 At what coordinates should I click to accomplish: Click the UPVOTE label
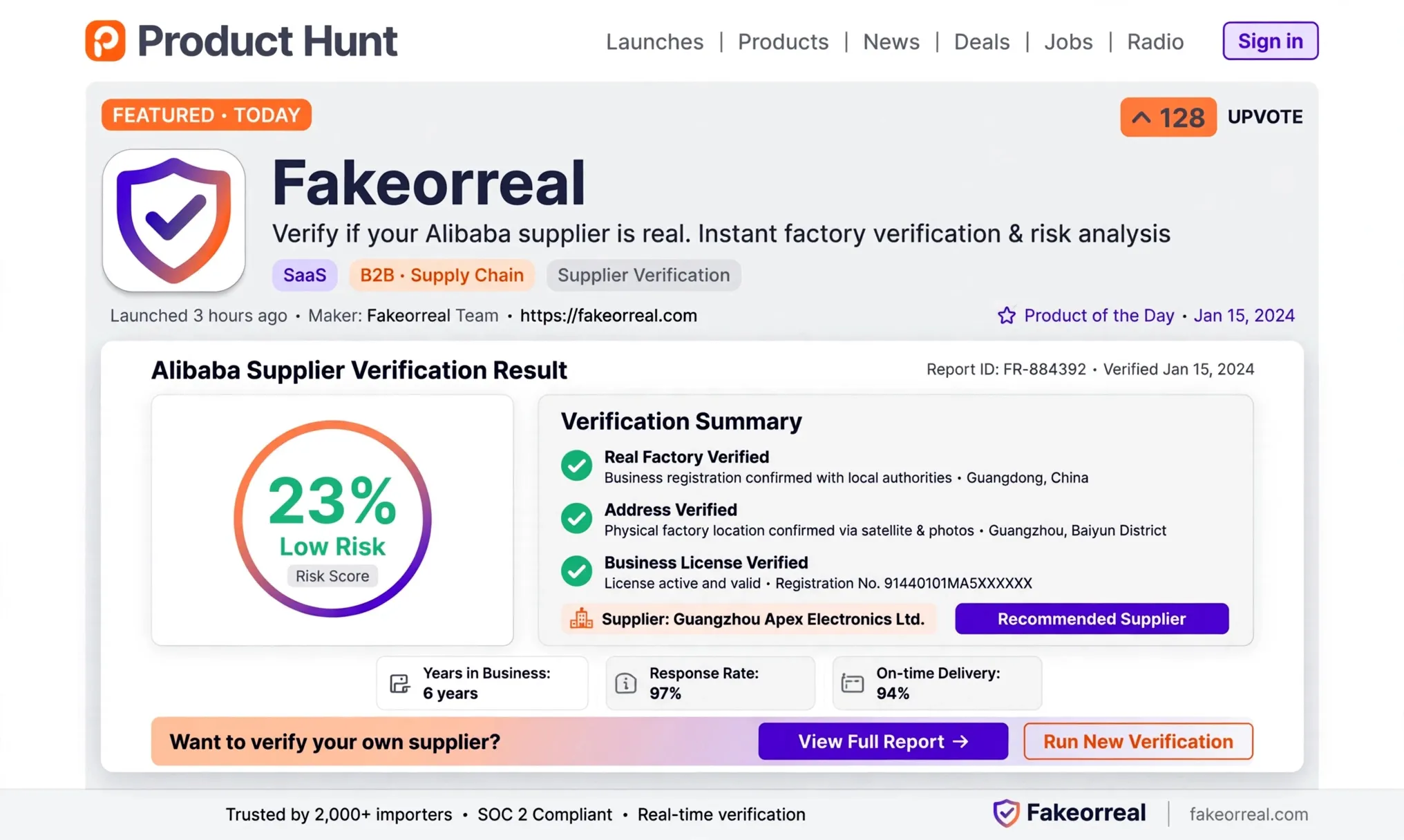coord(1265,117)
